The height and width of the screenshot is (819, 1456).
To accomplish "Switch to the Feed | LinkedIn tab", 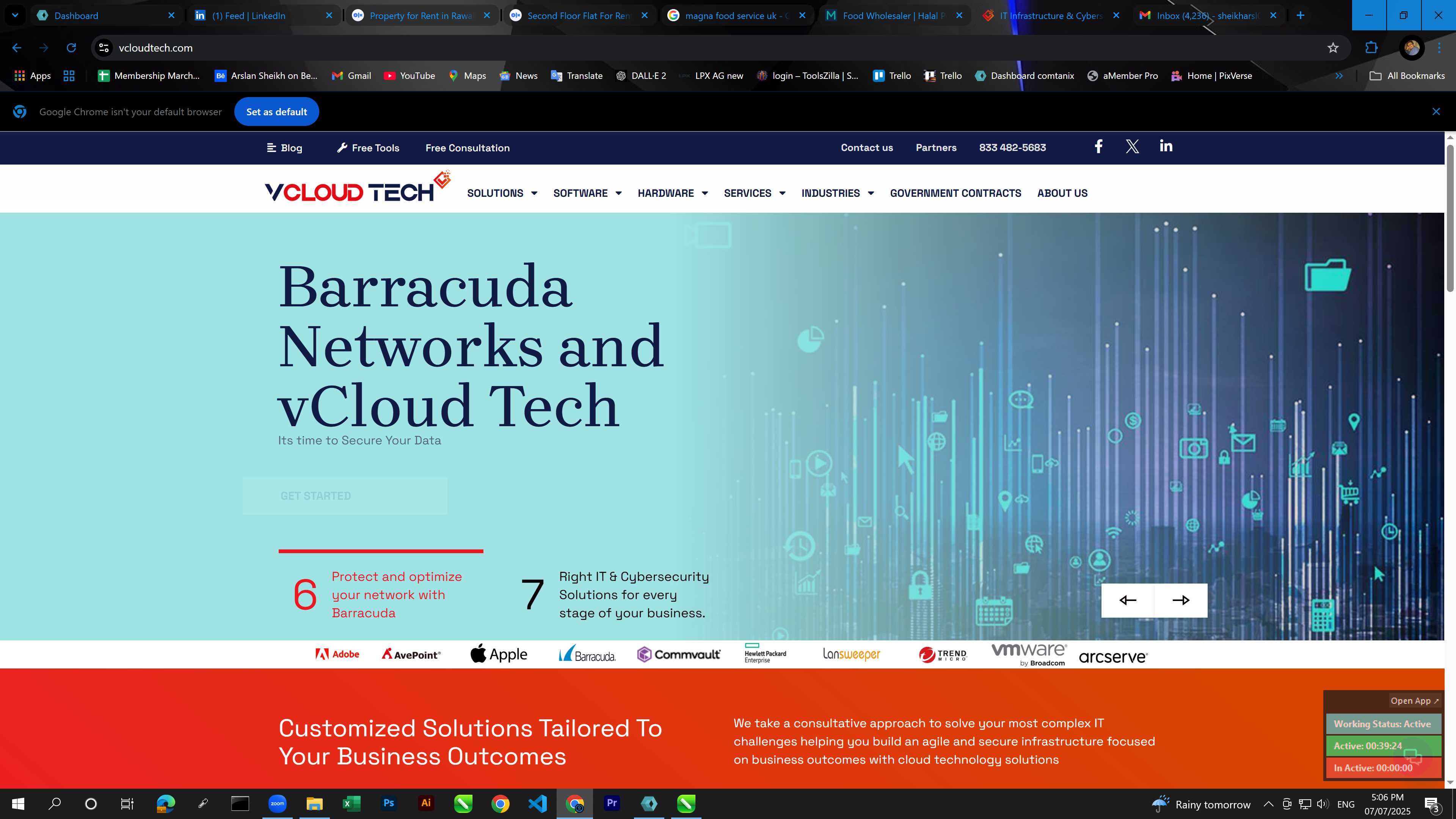I will click(264, 15).
